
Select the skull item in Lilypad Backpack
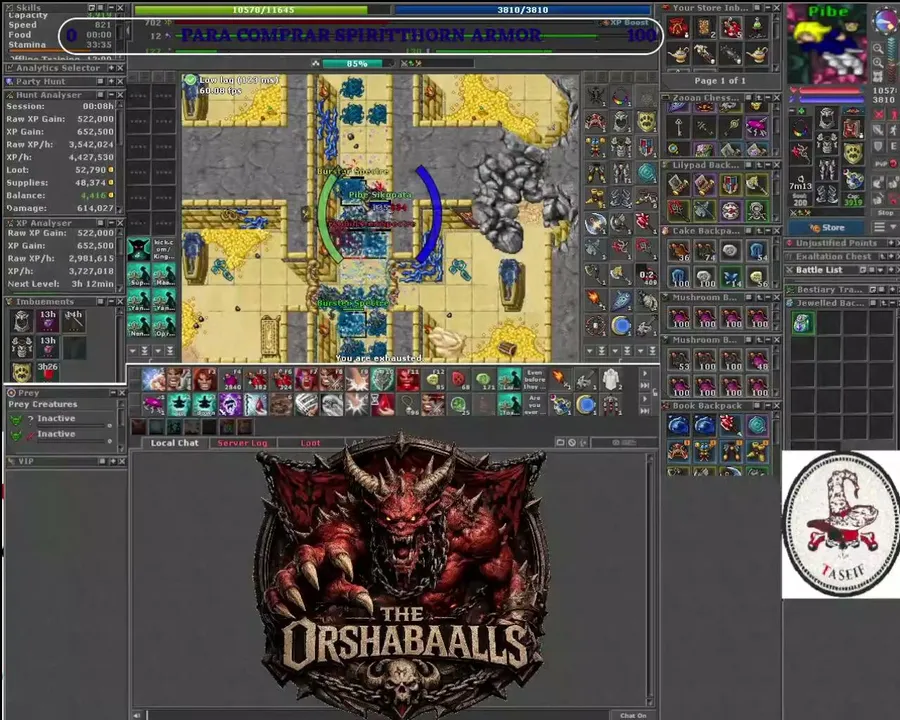[x=757, y=211]
